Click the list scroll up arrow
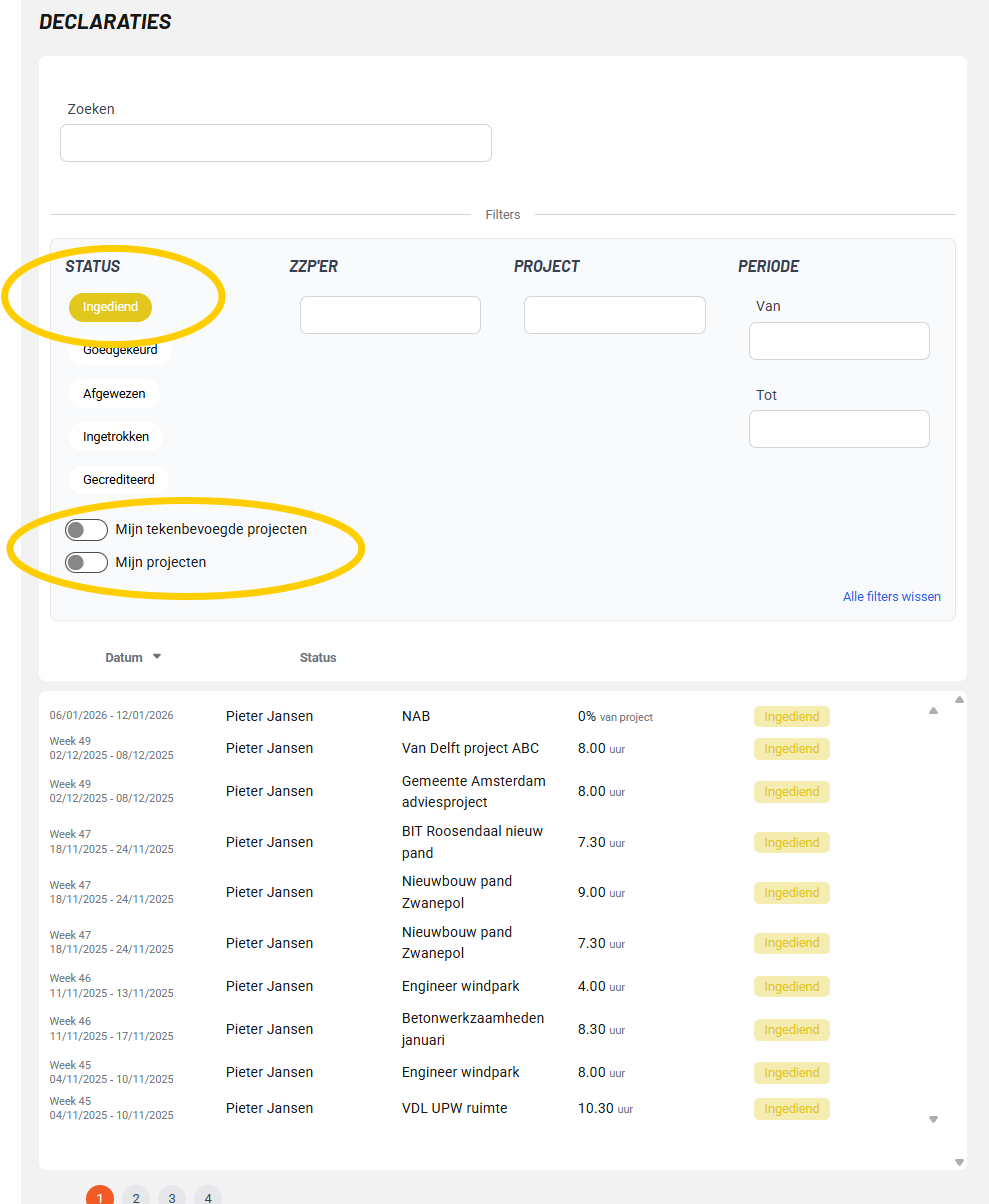989x1204 pixels. 933,711
